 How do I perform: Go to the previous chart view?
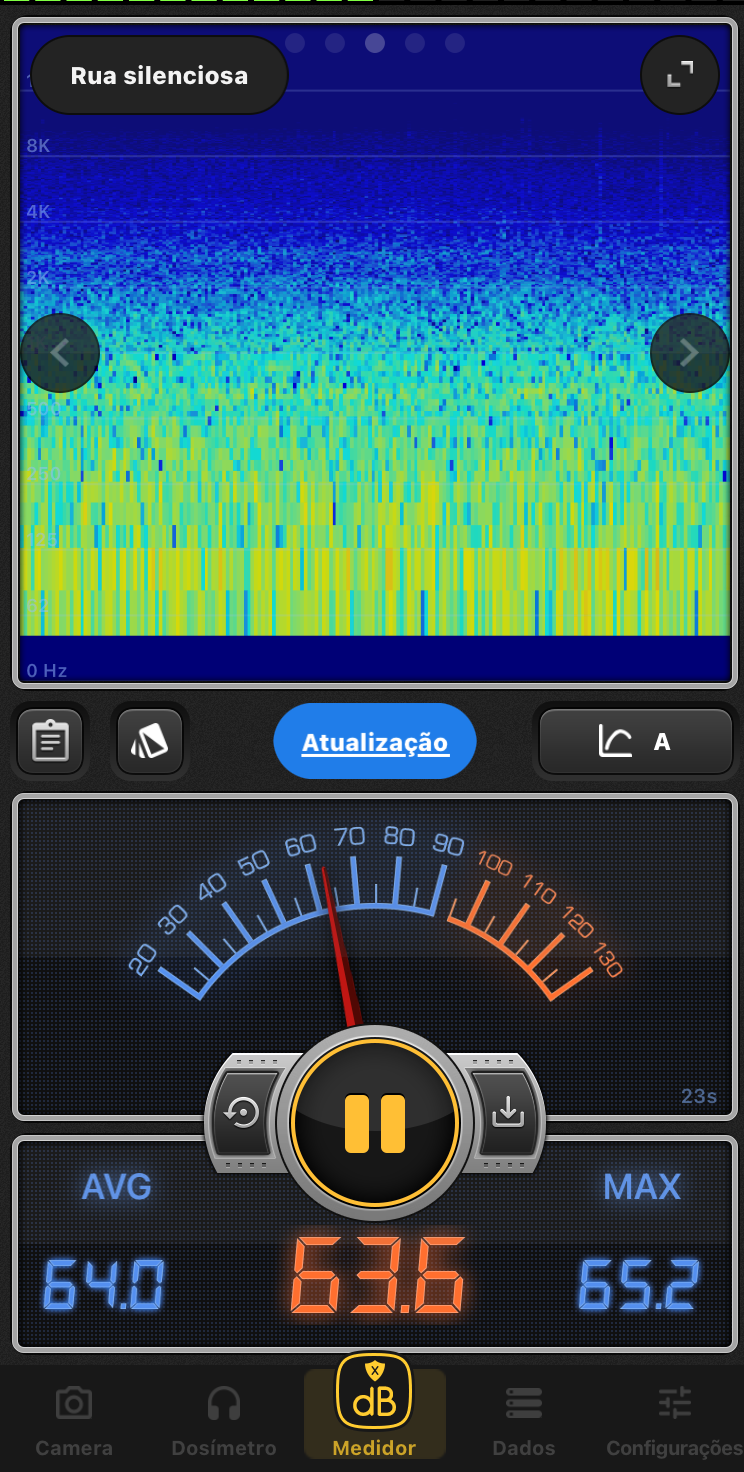point(60,353)
